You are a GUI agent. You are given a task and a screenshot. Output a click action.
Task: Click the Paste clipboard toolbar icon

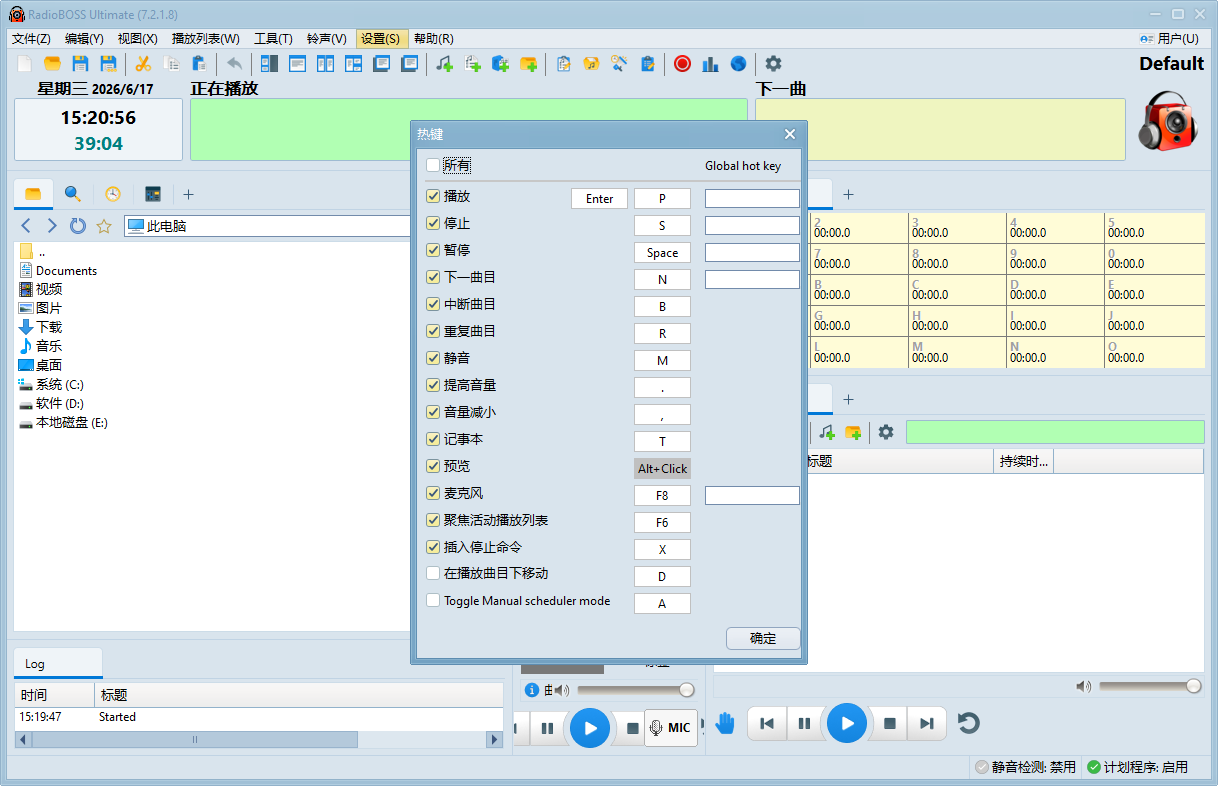[x=199, y=64]
